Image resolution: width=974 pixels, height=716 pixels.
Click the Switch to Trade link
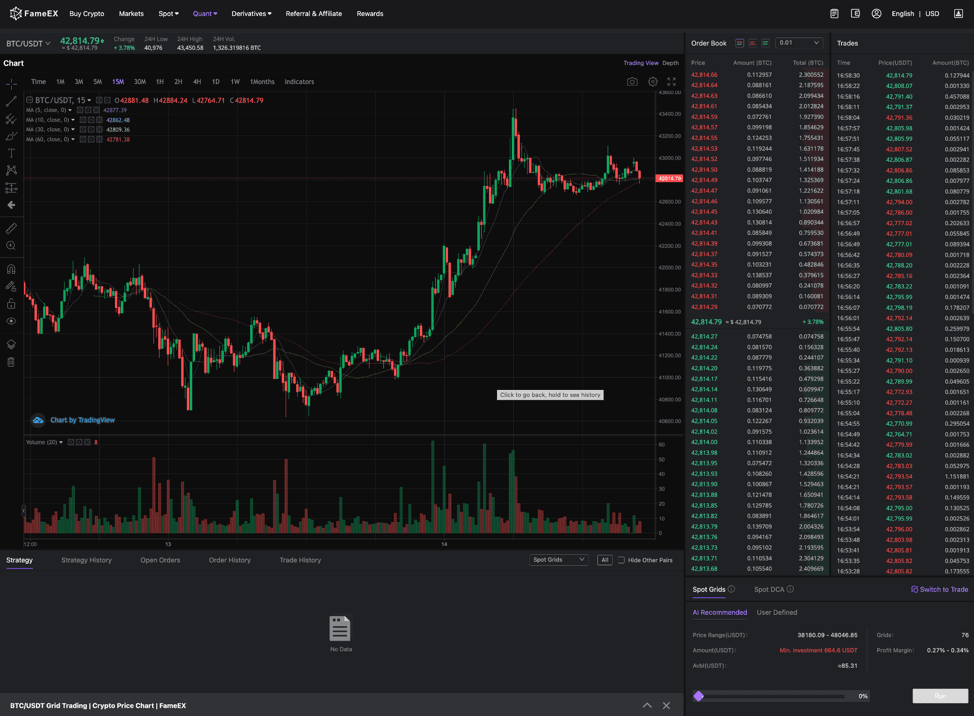(x=939, y=589)
